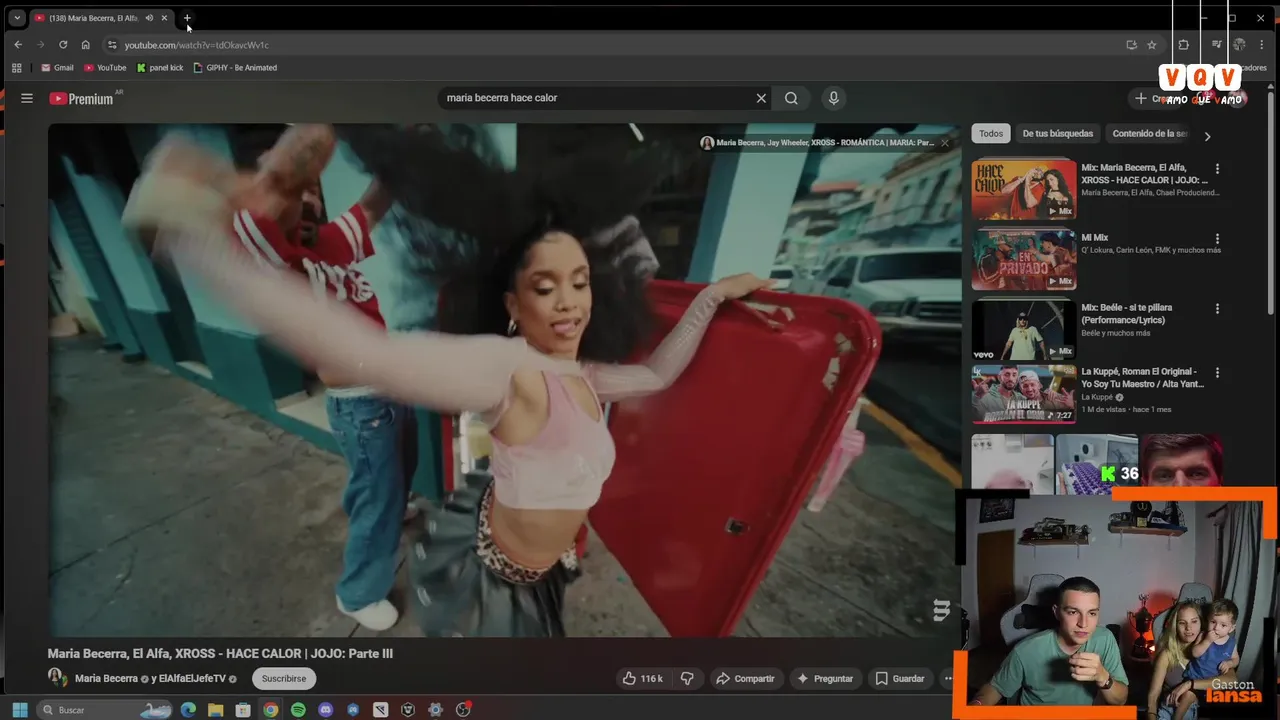Open Chrome extensions puzzle icon
This screenshot has width=1280, height=720.
coord(1184,45)
